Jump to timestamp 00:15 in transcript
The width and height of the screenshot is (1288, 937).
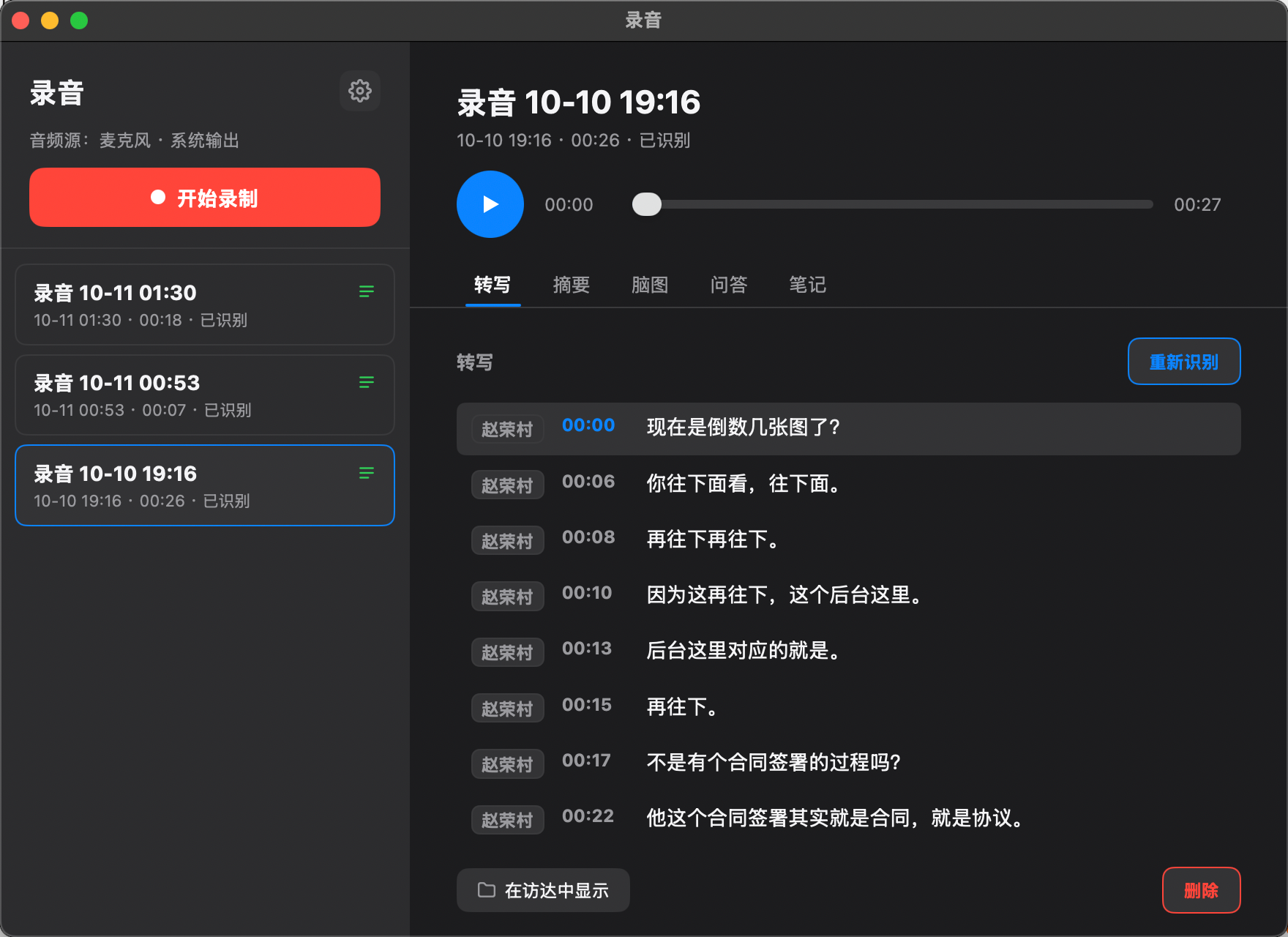point(587,705)
